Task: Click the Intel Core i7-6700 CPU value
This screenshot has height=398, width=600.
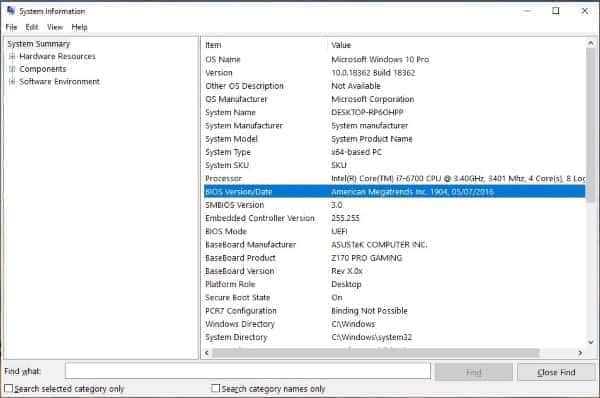Action: point(458,178)
